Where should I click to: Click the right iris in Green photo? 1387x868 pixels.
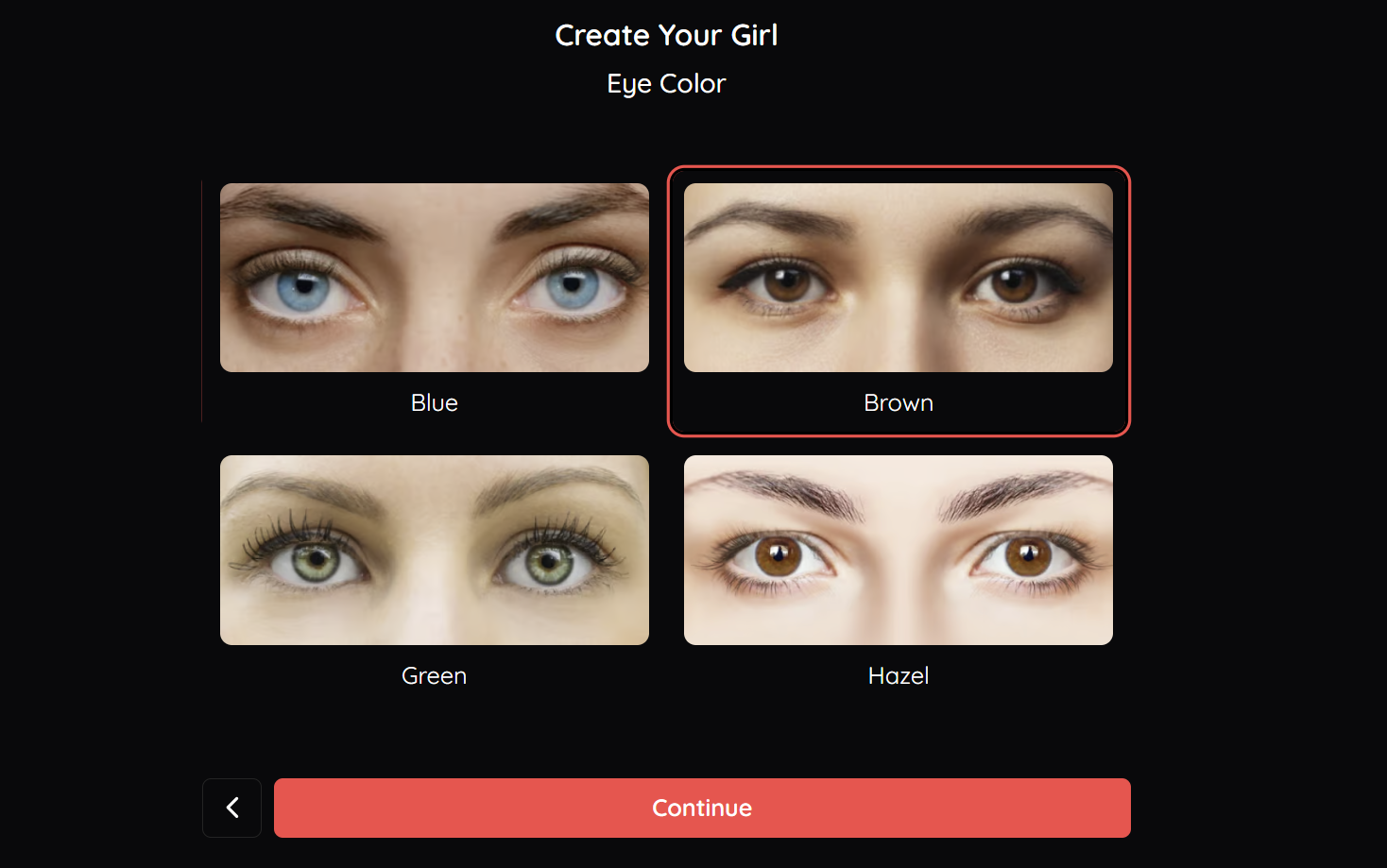(550, 566)
